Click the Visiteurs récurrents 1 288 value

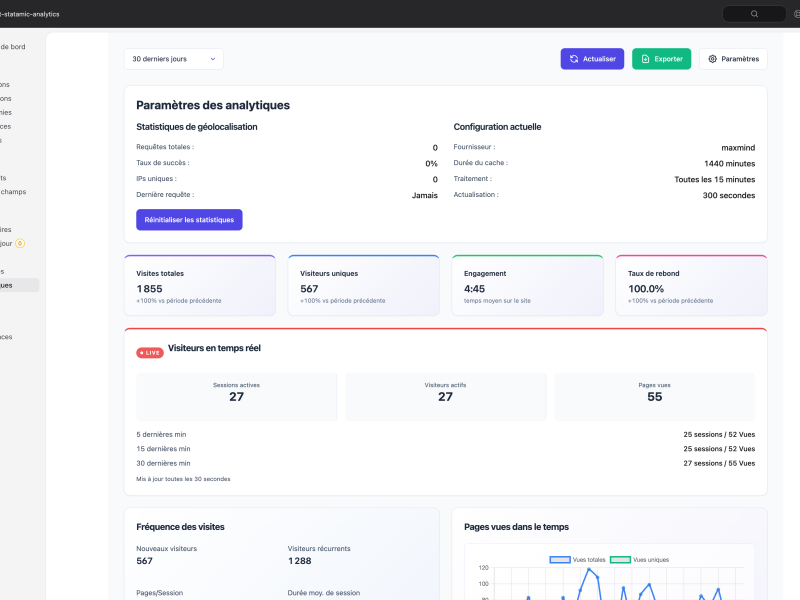[x=299, y=561]
